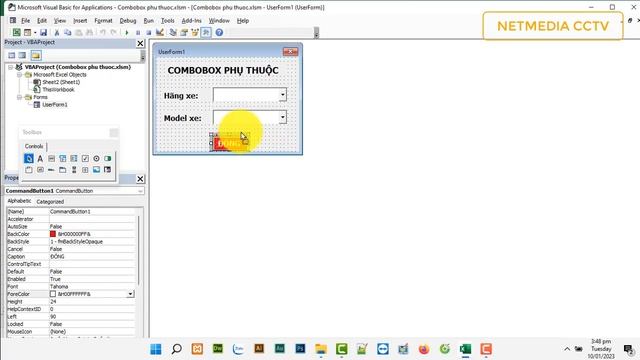Select UserForm1 in project tree

55,104
